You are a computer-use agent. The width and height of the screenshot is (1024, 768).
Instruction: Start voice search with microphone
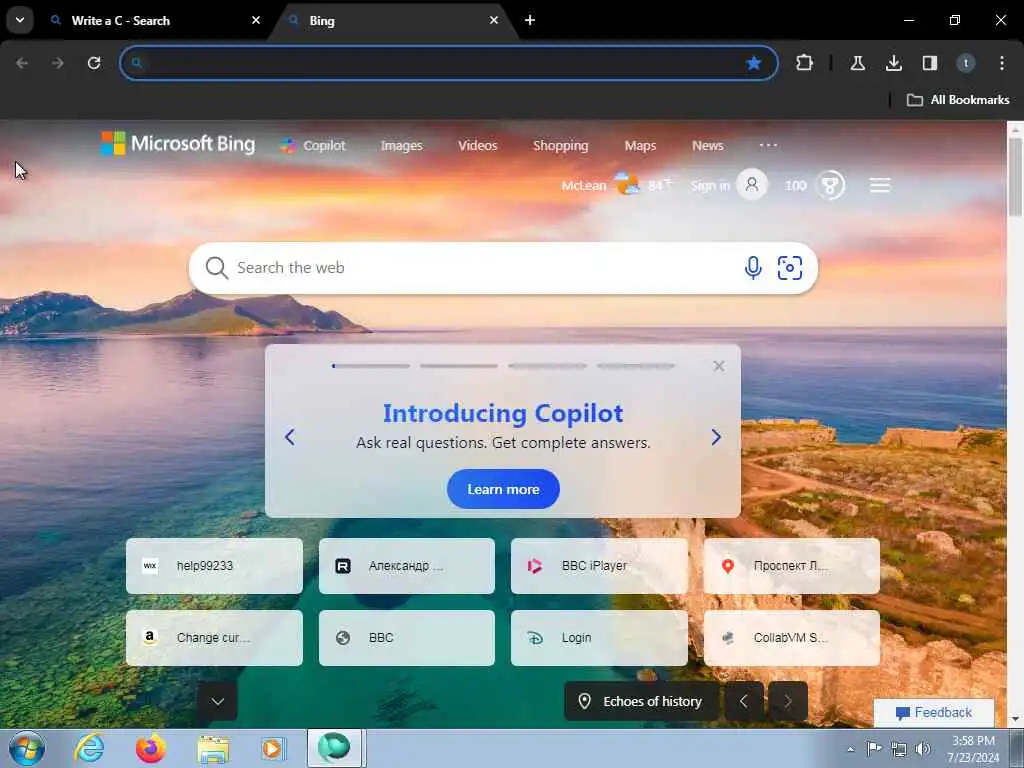click(x=752, y=268)
